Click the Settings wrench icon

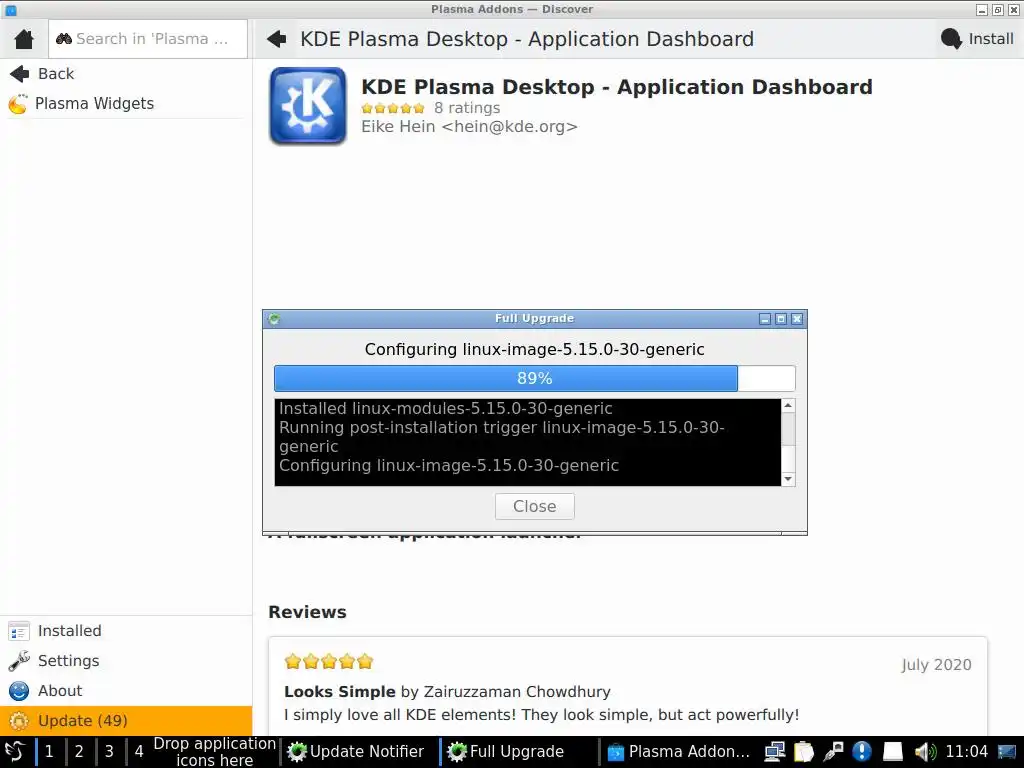(x=18, y=661)
